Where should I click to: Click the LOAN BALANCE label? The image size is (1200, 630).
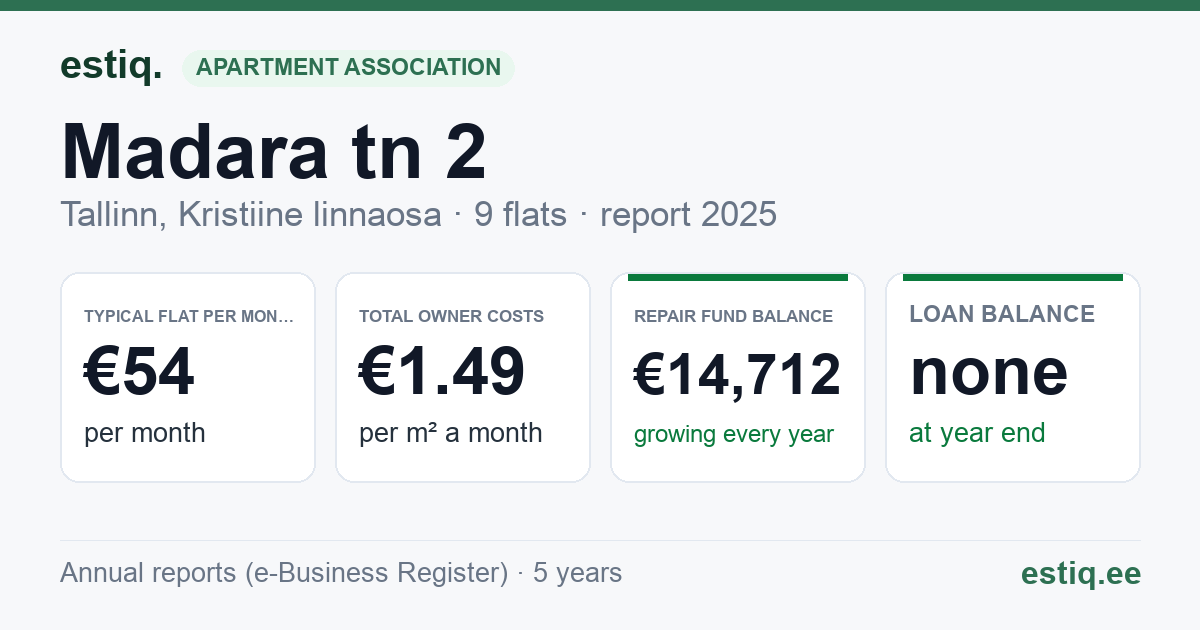(x=1002, y=314)
